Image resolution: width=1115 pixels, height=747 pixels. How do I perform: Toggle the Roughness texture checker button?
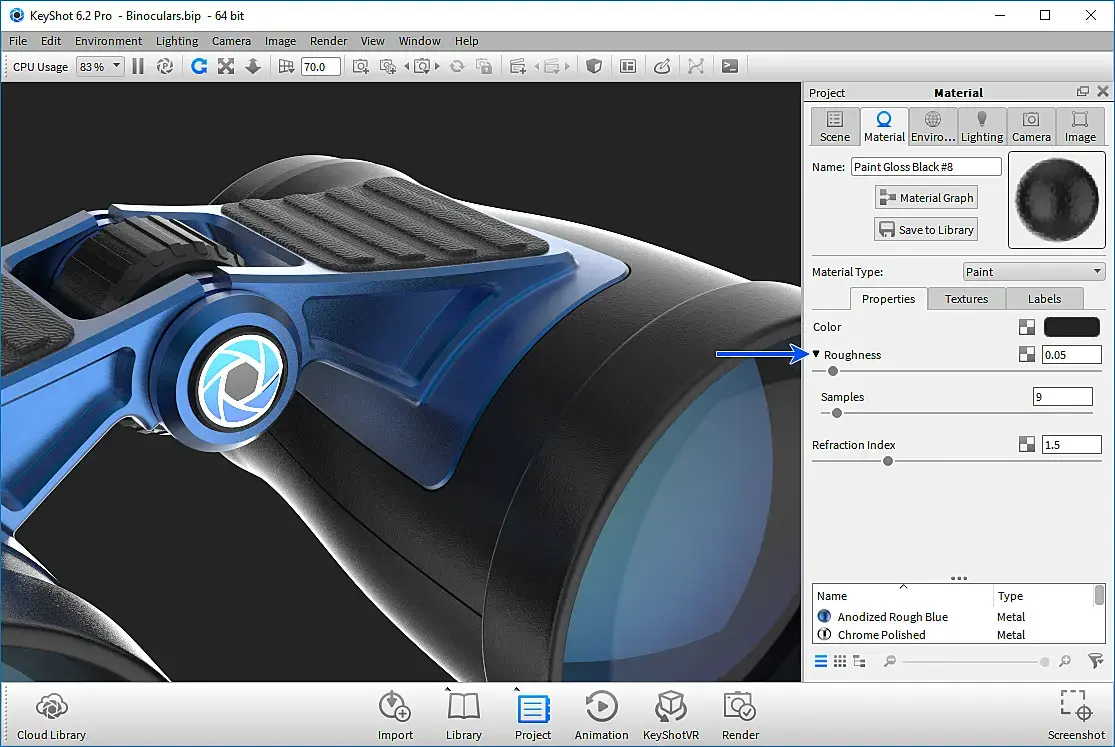click(x=1027, y=355)
